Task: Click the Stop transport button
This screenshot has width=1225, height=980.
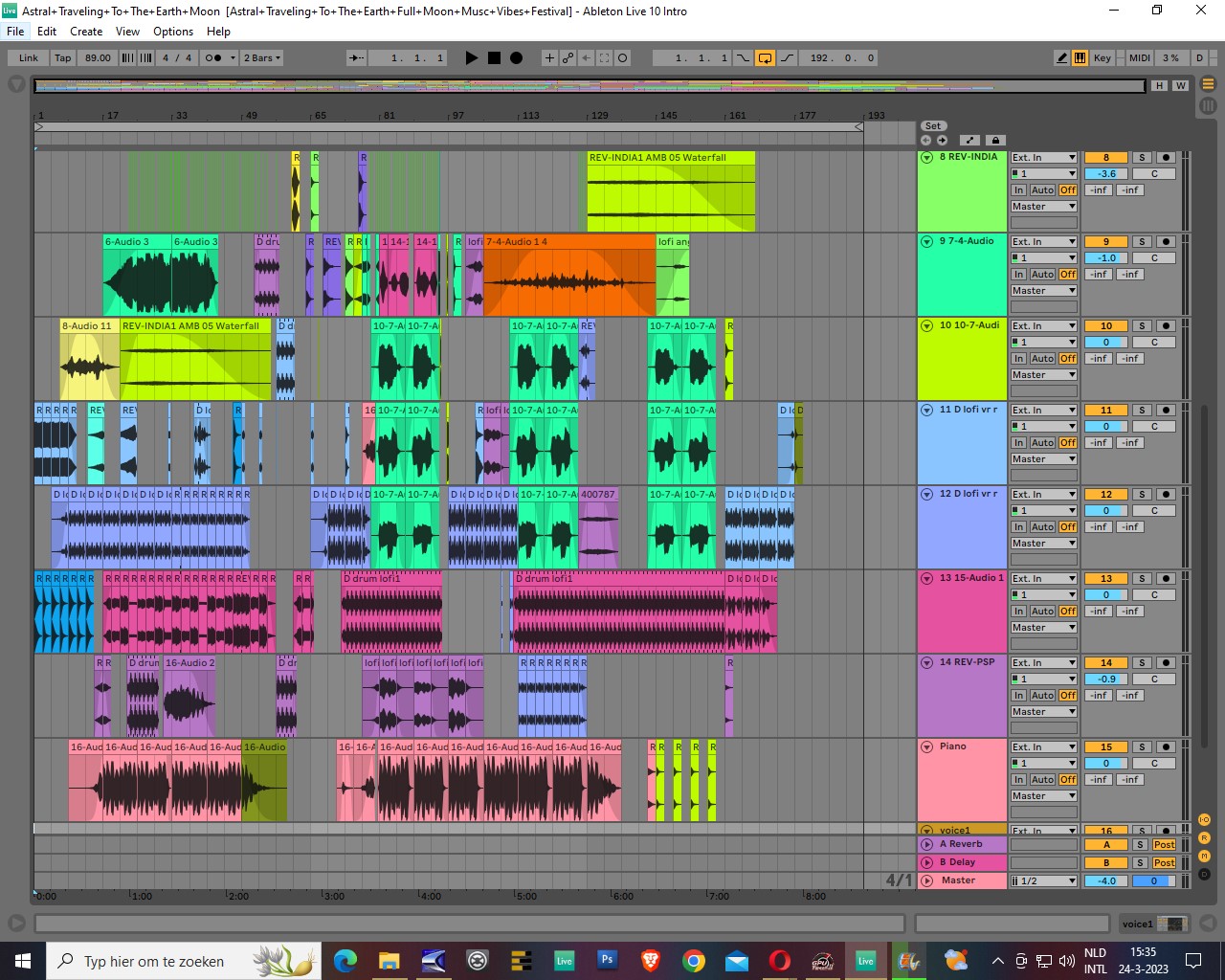Action: 494,58
